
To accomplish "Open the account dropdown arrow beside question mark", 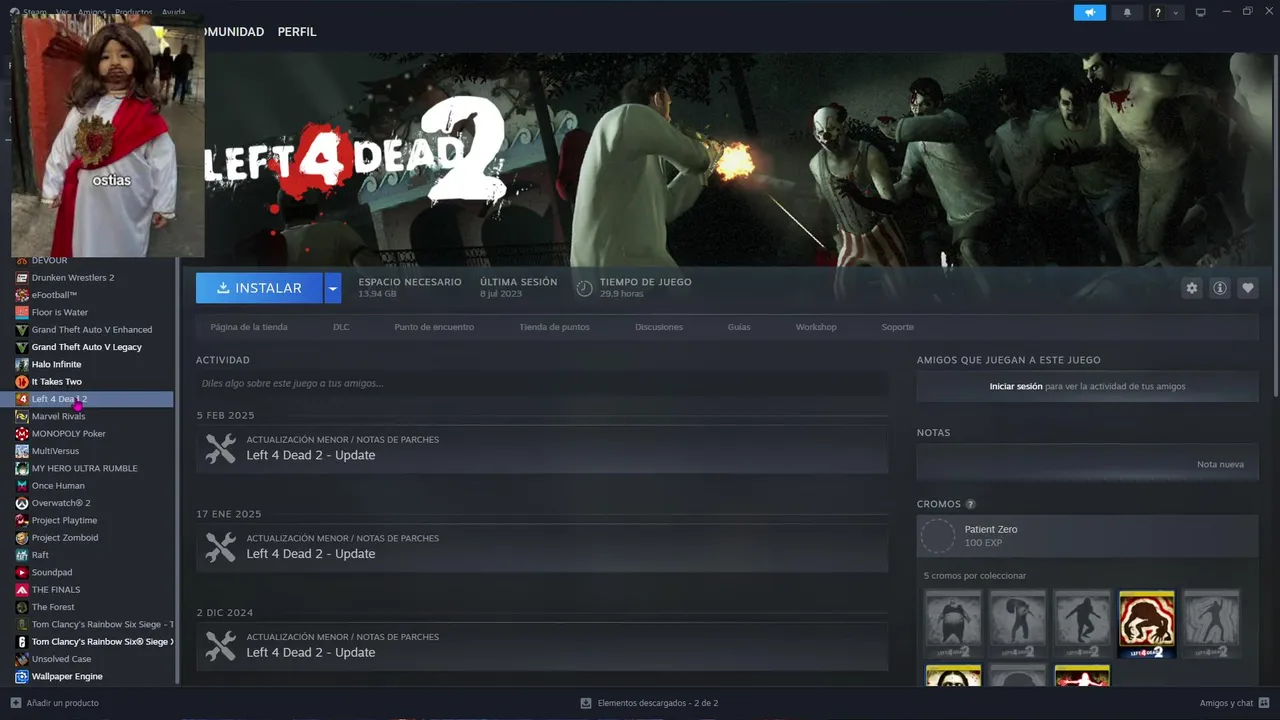I will tap(1175, 13).
